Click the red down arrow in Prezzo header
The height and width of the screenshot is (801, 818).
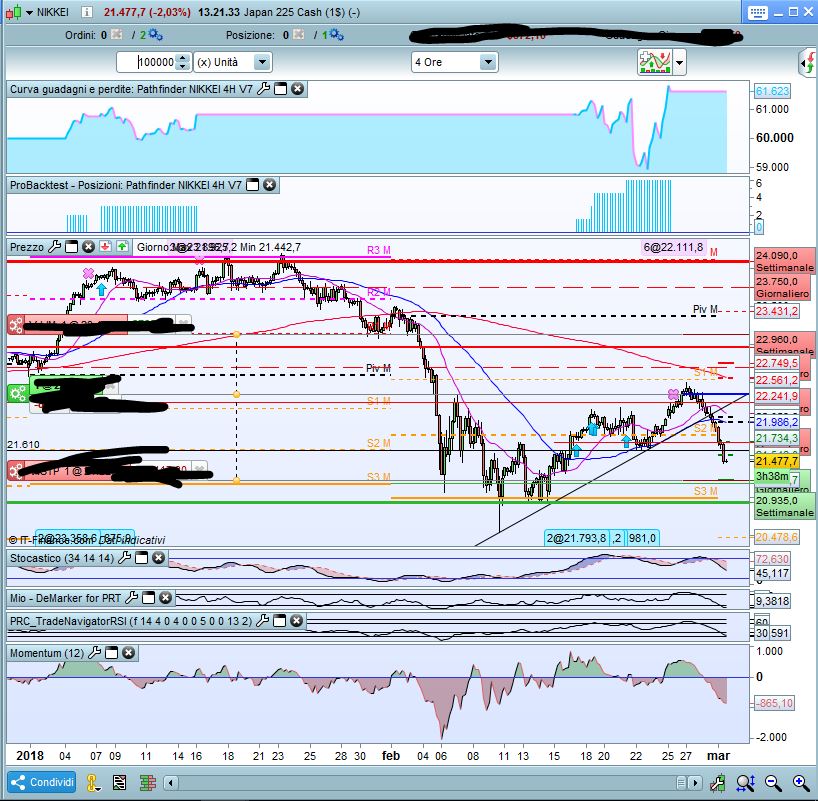[105, 246]
